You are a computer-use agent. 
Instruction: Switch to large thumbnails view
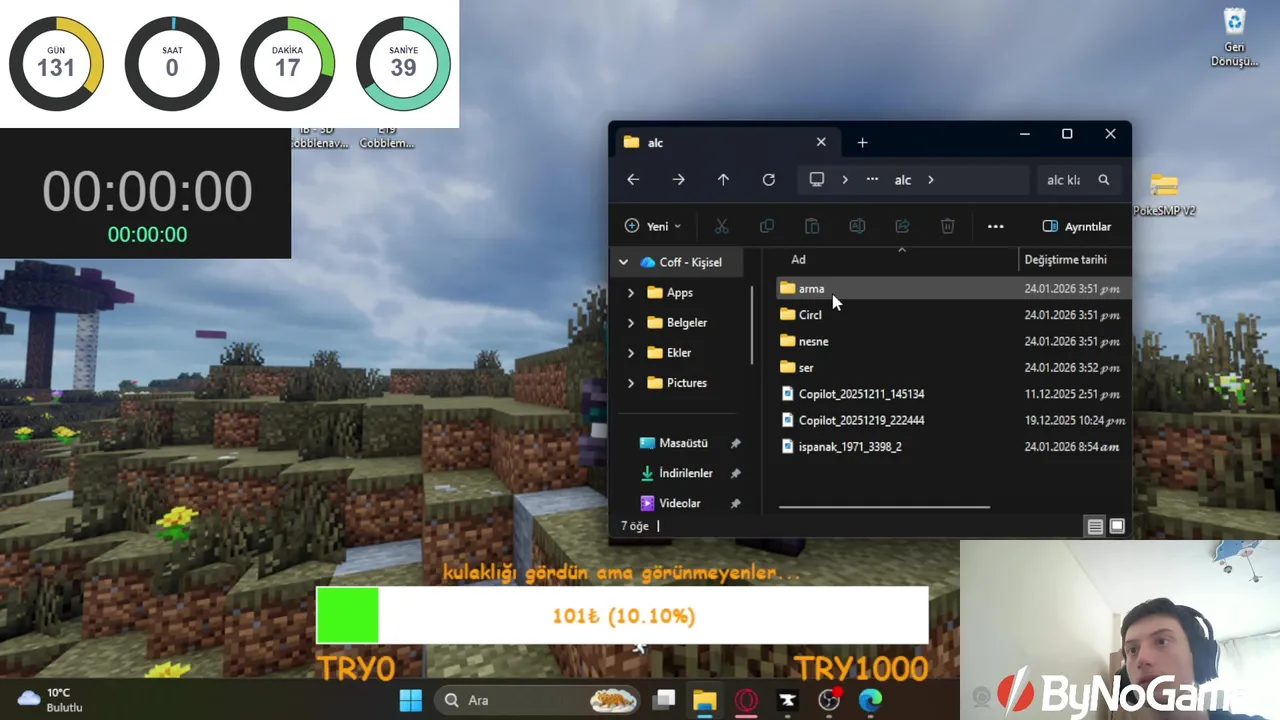coord(1117,526)
